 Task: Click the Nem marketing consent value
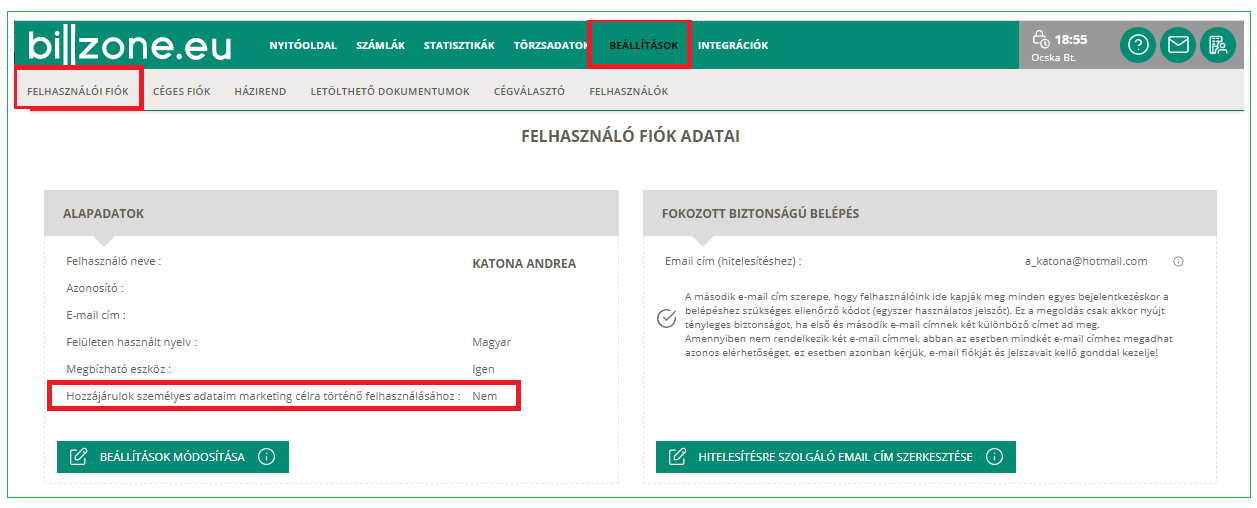pos(484,396)
